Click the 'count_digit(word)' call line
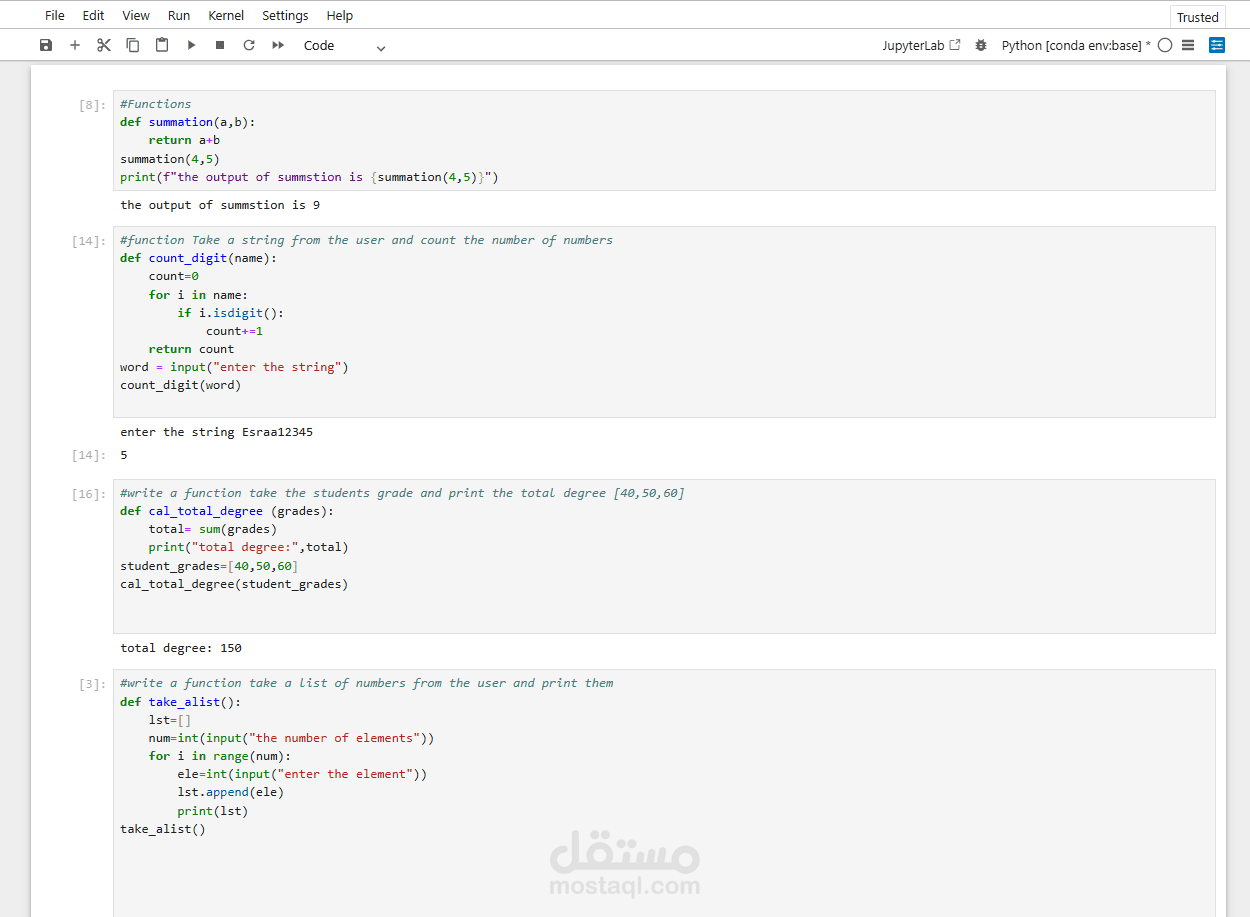This screenshot has width=1250, height=917. [x=181, y=385]
